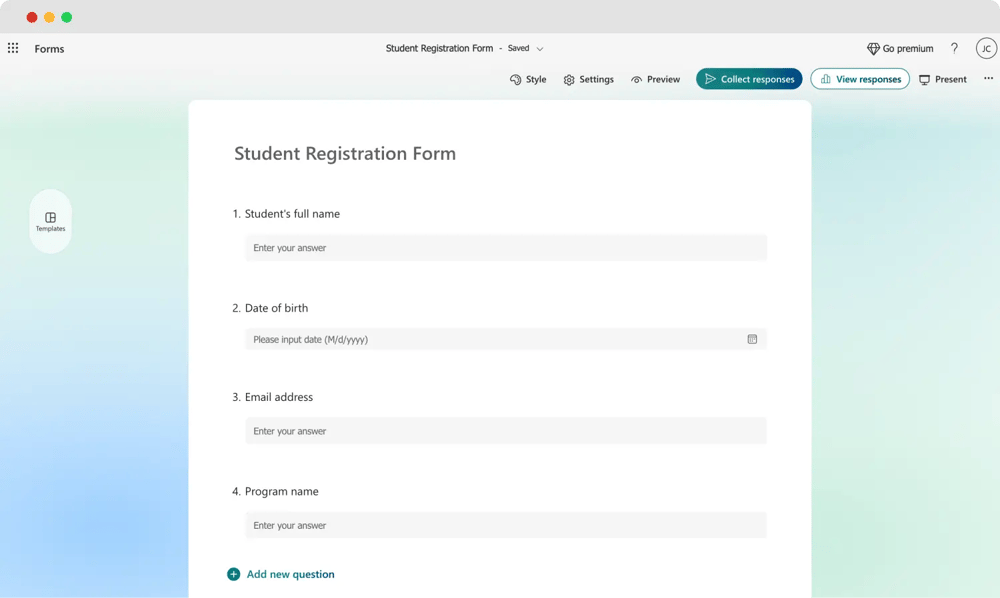The width and height of the screenshot is (1000, 598).
Task: Select the Email address answer field
Action: pyautogui.click(x=505, y=430)
